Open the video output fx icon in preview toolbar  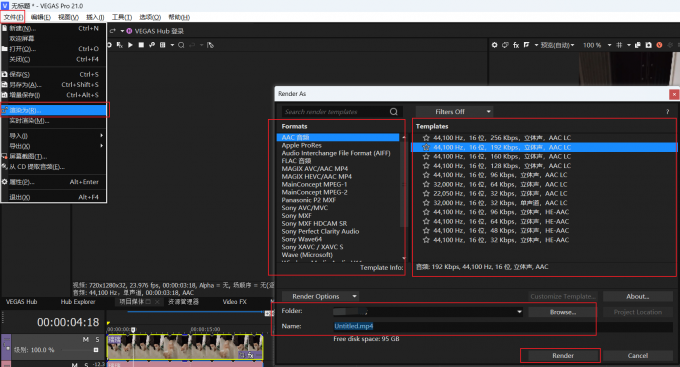pyautogui.click(x=516, y=45)
